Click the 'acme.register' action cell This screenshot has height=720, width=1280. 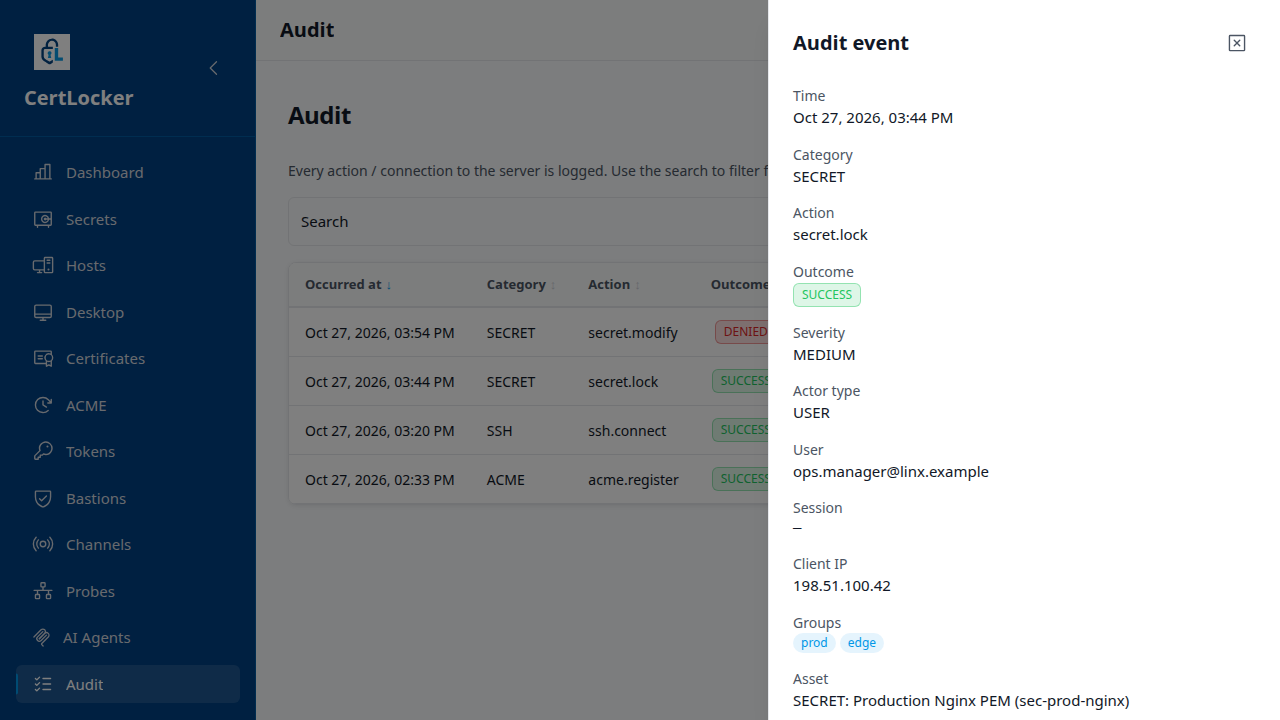[633, 480]
